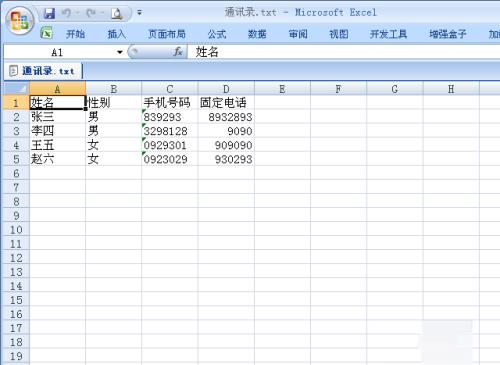
Task: Select row 1 header
Action: (x=16, y=103)
